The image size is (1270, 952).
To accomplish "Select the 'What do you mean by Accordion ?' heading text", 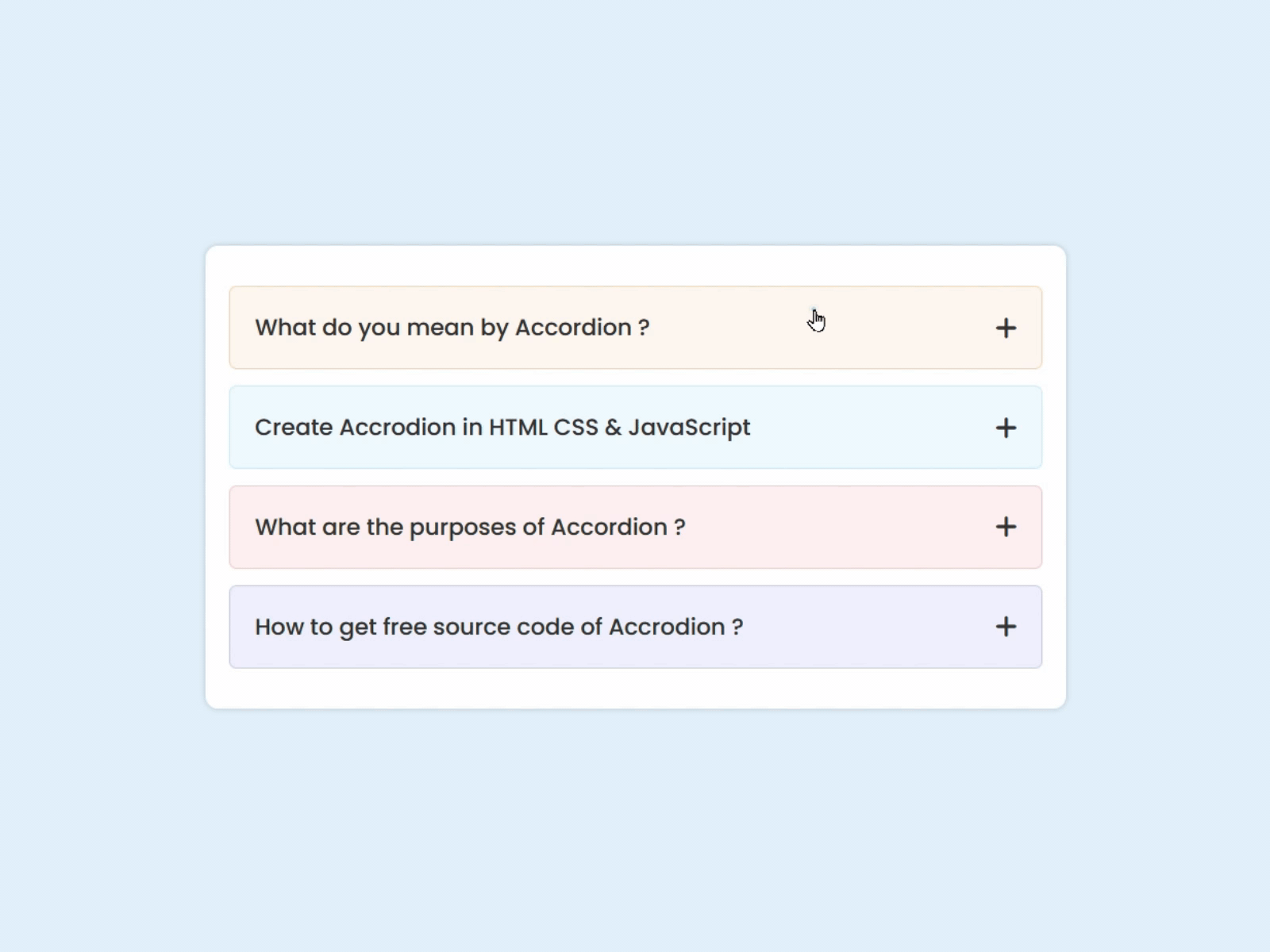I will (x=452, y=328).
